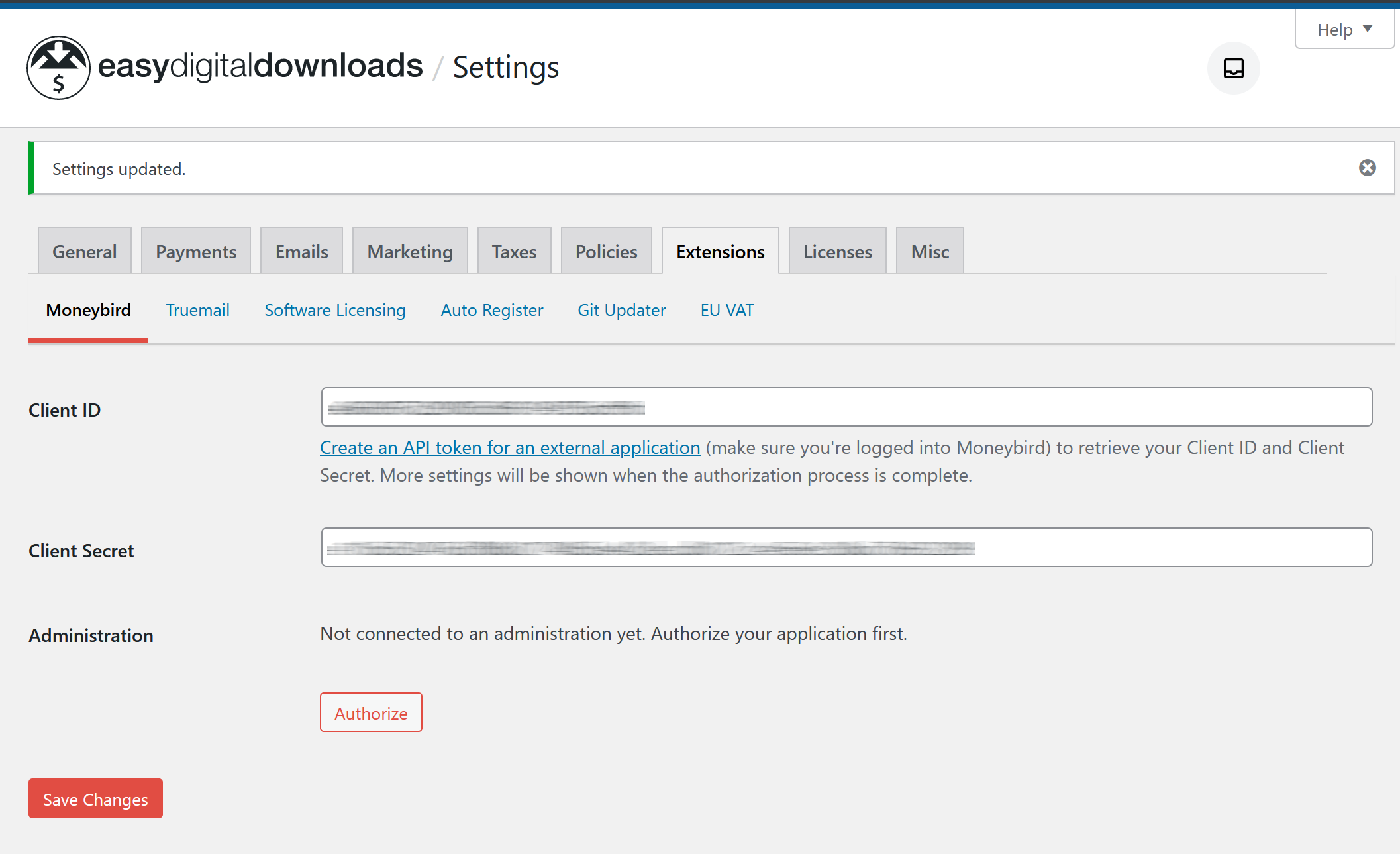
Task: Switch to the General tab
Action: click(84, 251)
